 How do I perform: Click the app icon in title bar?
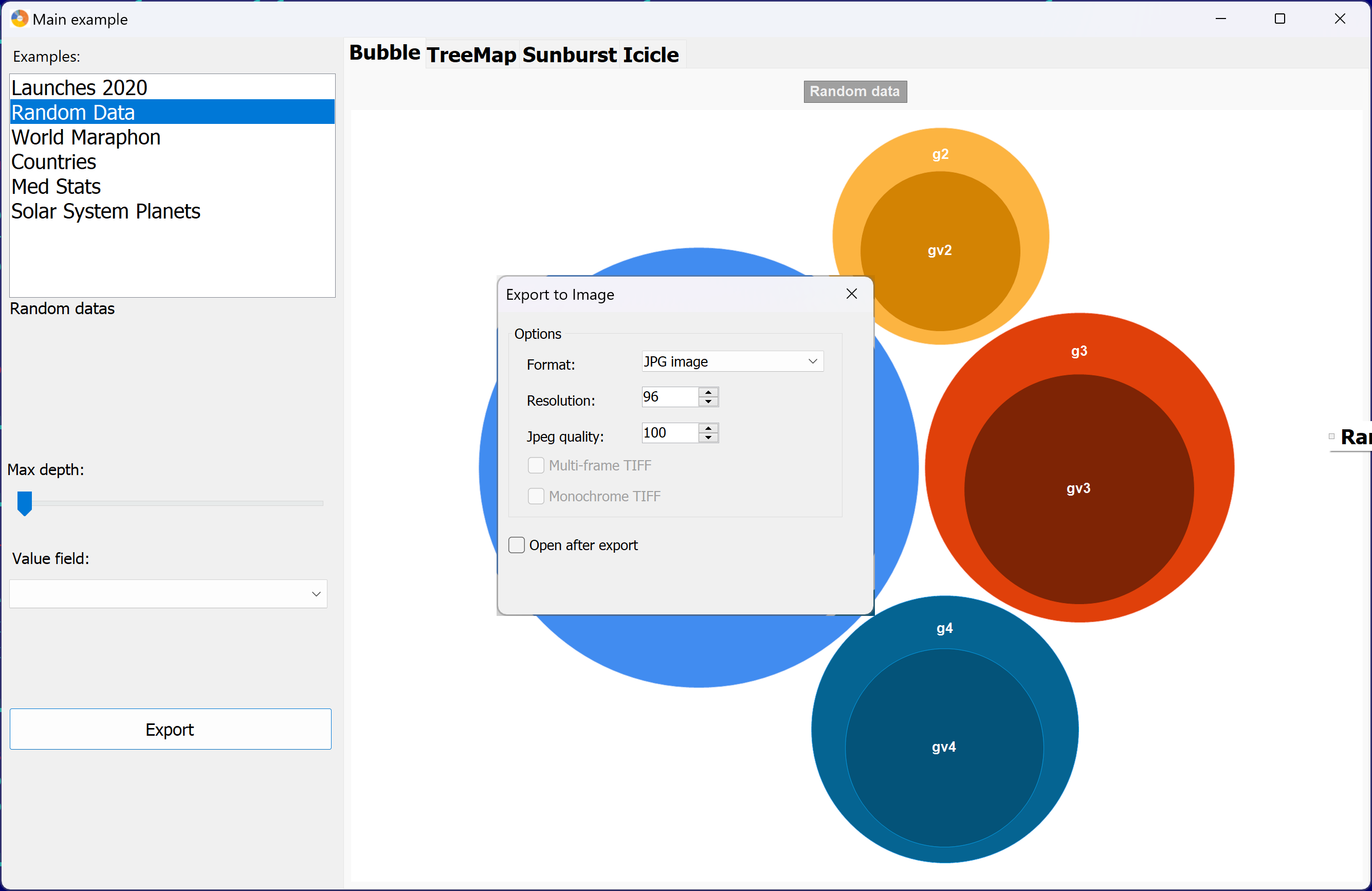tap(19, 19)
